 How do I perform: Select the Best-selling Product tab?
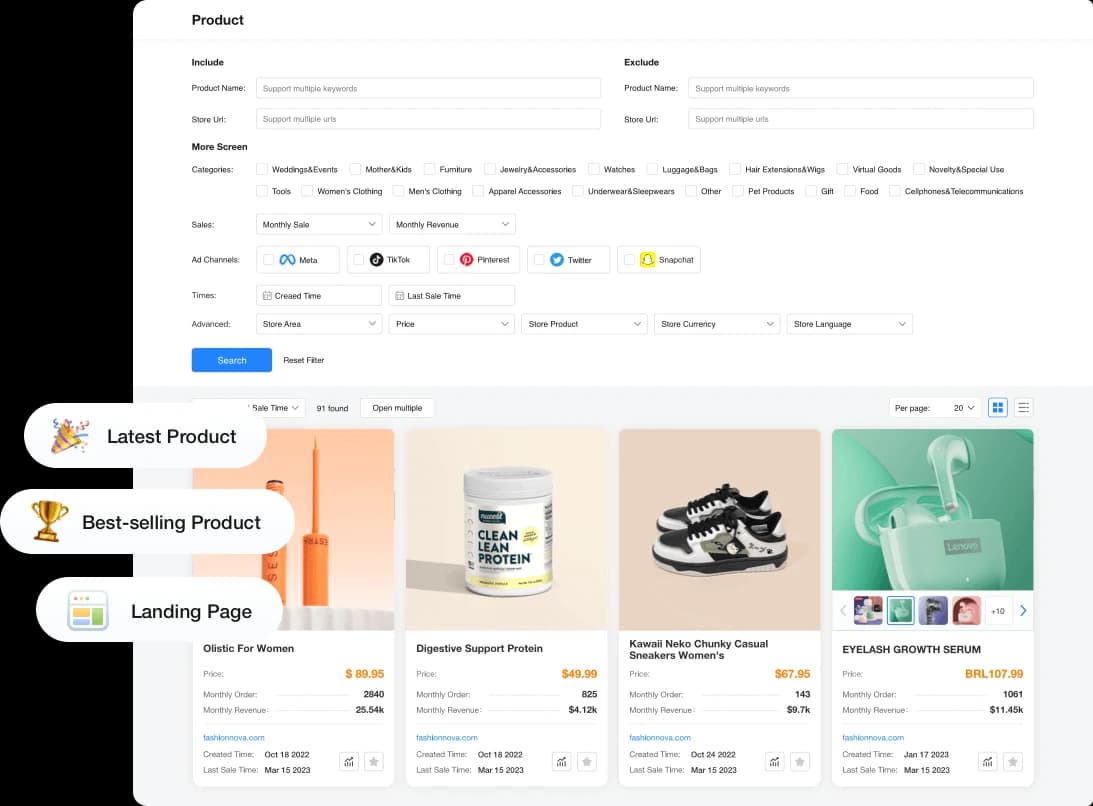tap(148, 522)
